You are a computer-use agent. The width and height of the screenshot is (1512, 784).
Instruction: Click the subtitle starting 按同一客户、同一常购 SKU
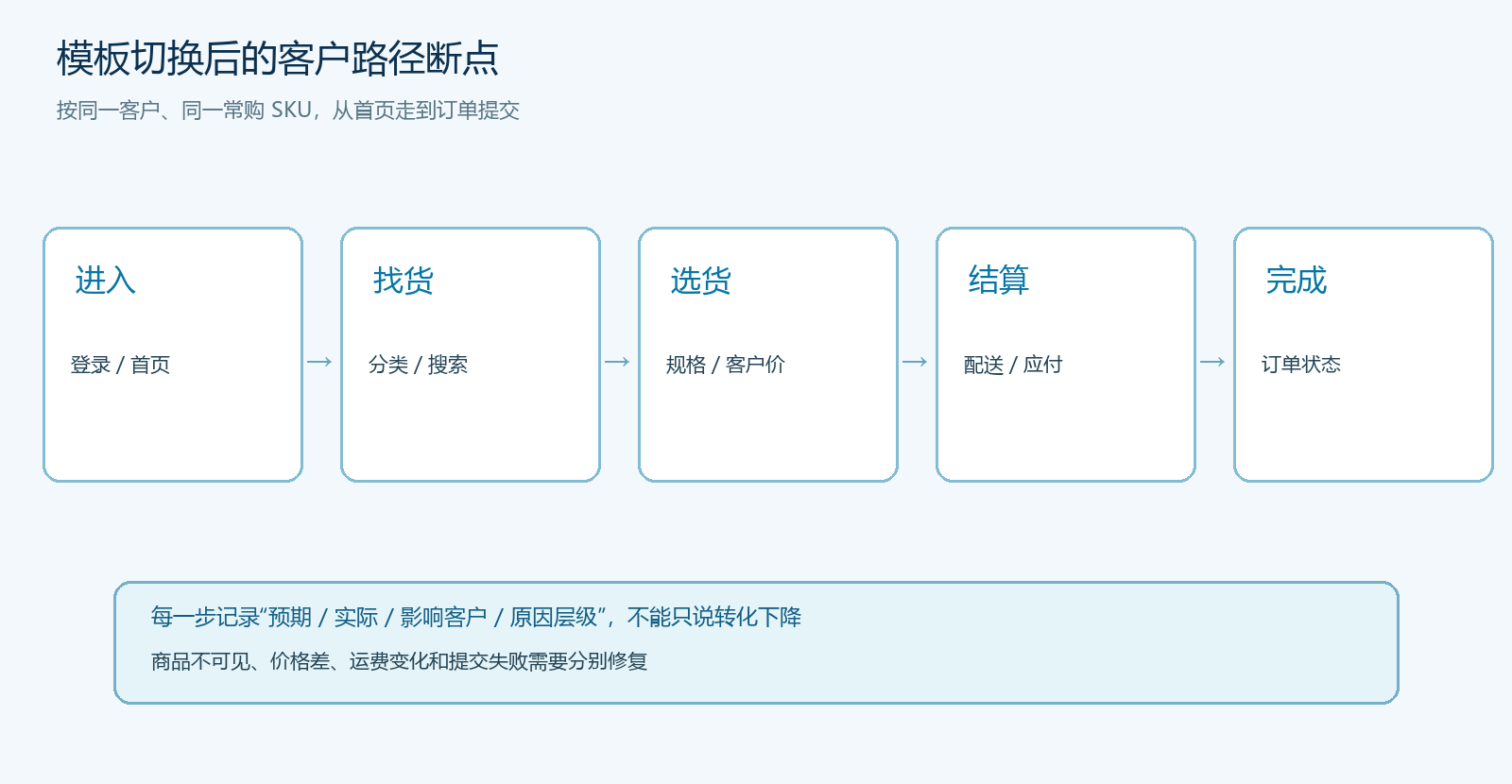(x=287, y=111)
